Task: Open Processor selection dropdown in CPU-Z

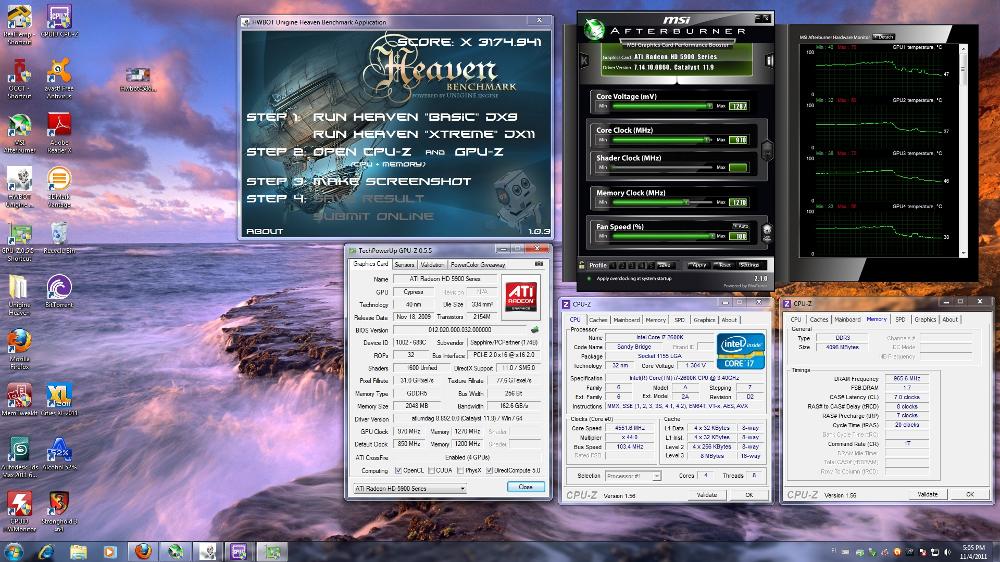Action: click(x=633, y=476)
